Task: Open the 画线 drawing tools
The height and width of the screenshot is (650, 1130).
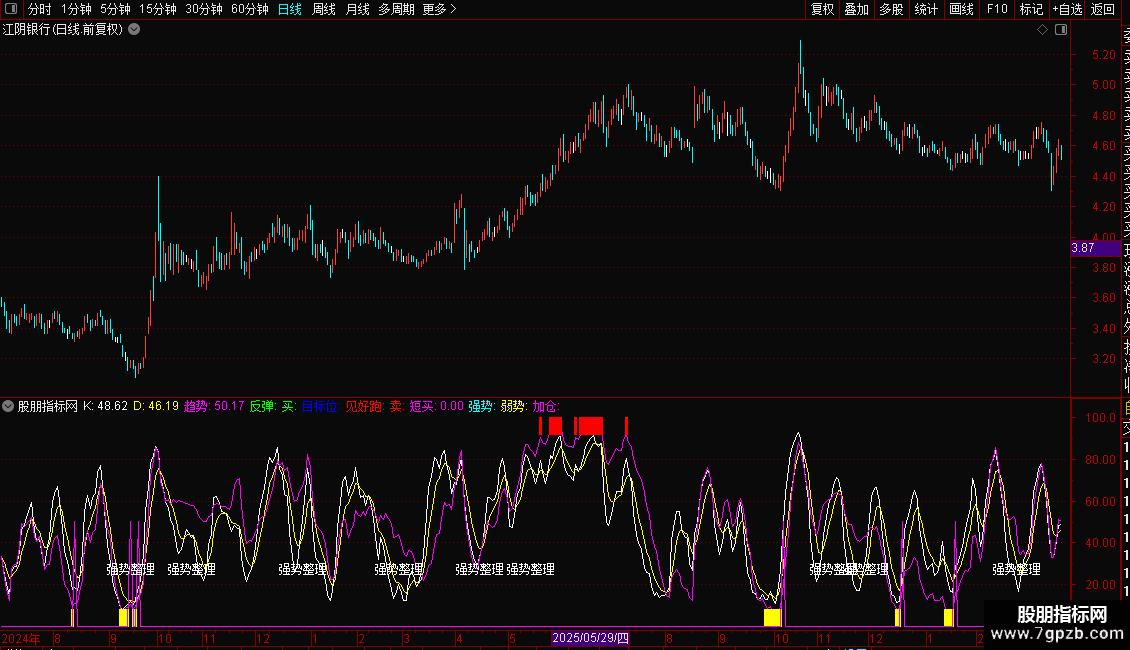Action: (961, 9)
